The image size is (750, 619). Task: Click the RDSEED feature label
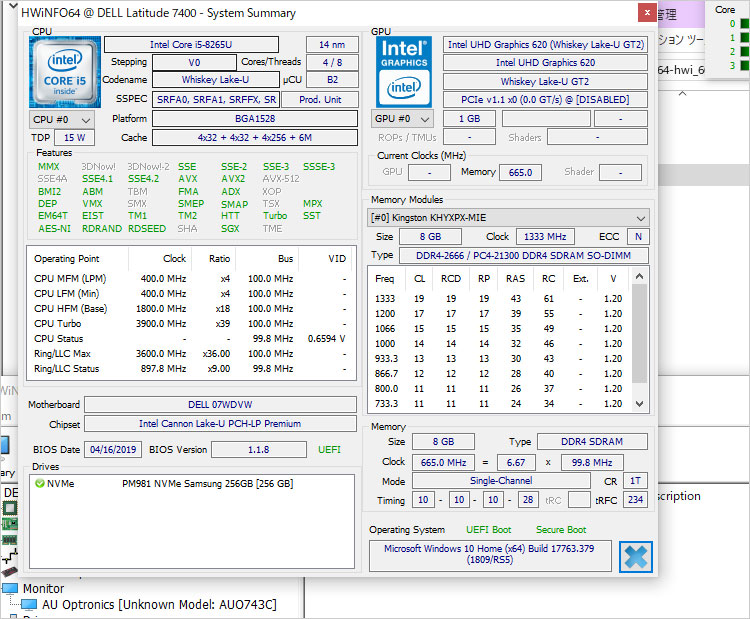[x=147, y=229]
